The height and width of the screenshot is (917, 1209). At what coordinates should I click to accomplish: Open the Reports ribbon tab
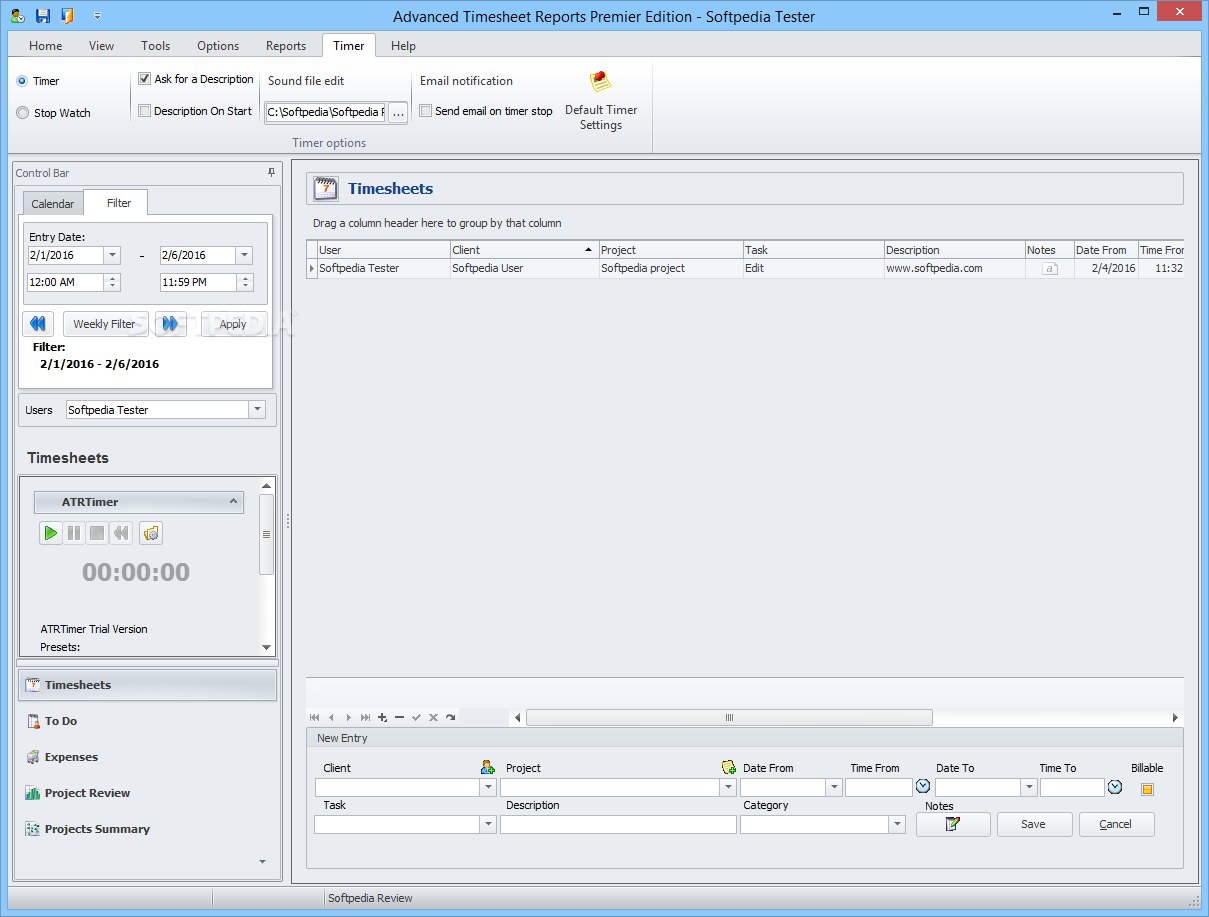click(286, 46)
